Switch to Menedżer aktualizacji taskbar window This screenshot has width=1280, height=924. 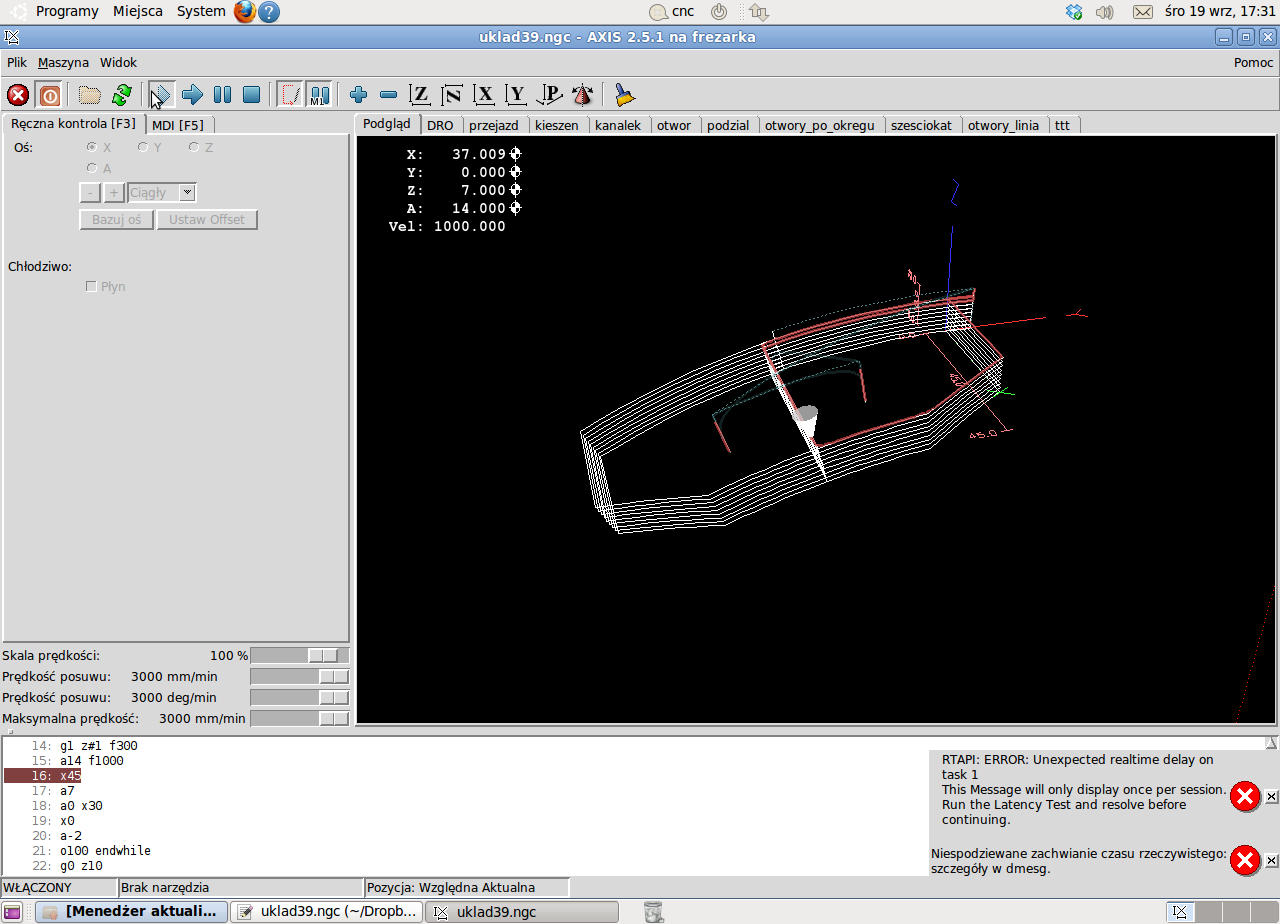click(x=131, y=912)
